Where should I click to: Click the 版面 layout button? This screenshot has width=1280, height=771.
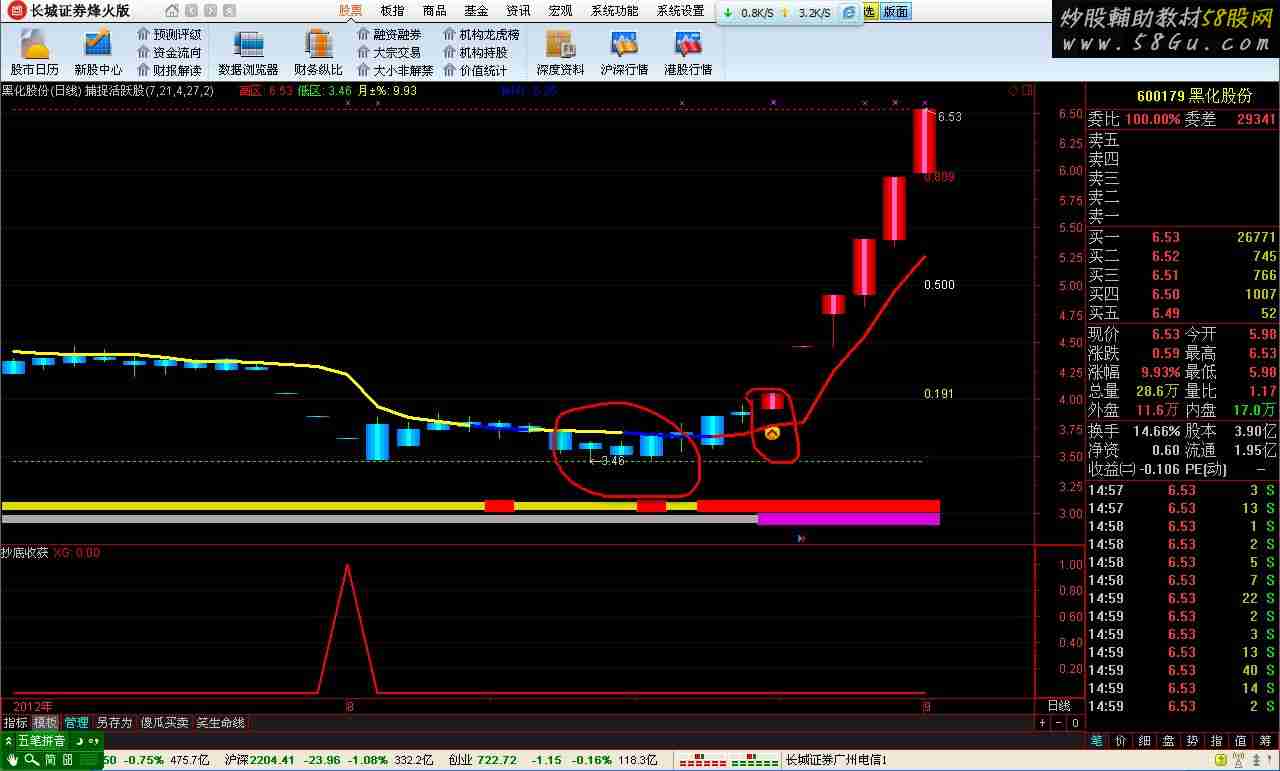pyautogui.click(x=896, y=12)
